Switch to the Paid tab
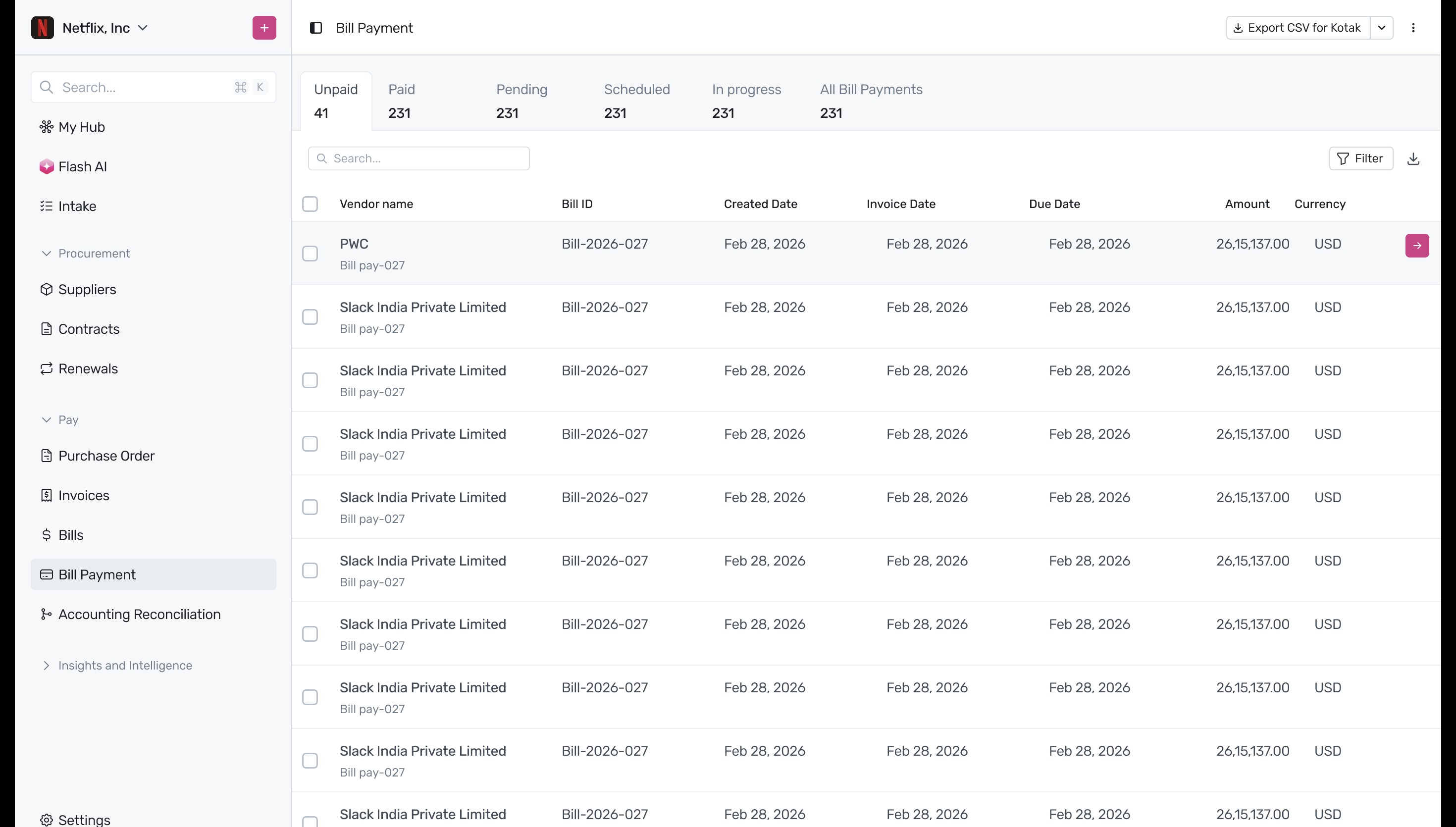This screenshot has width=1456, height=827. [x=402, y=101]
